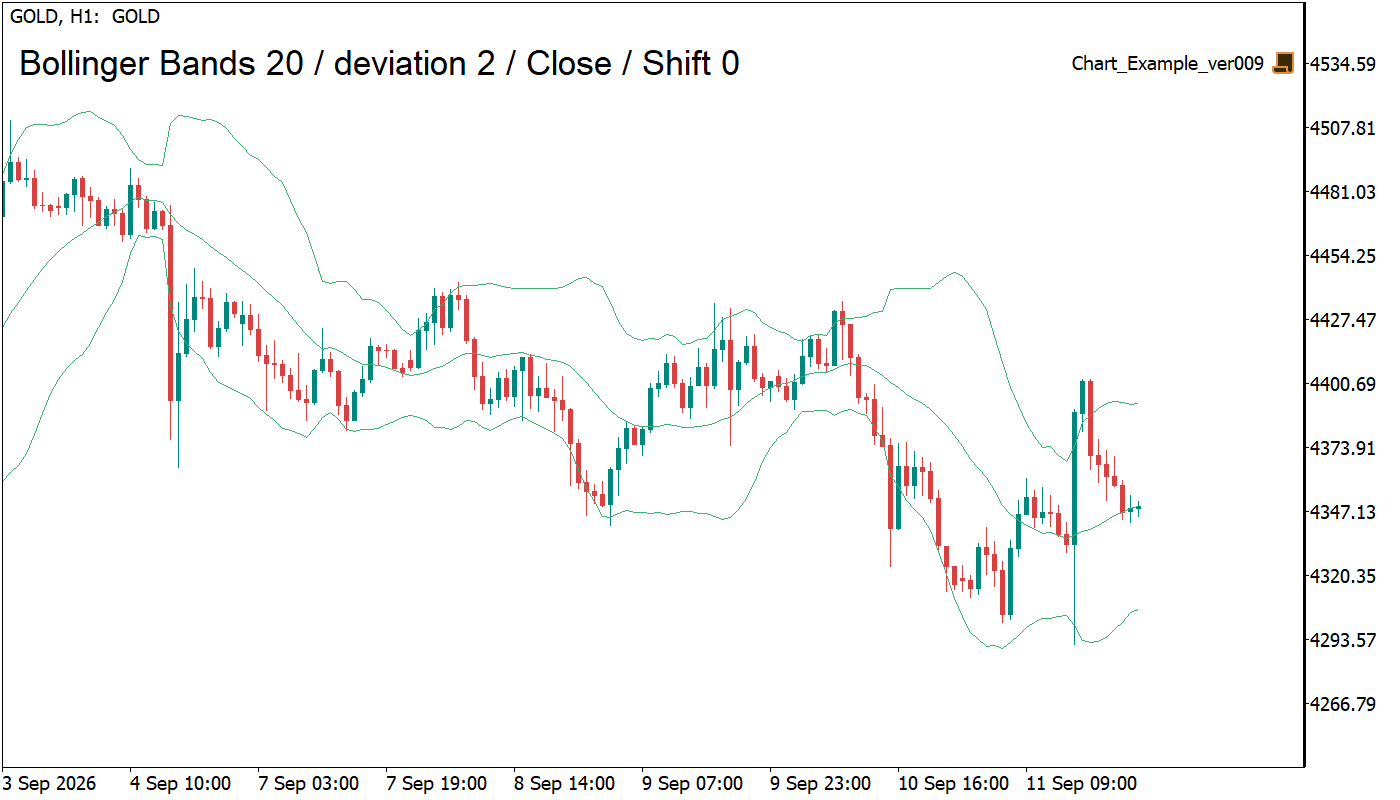This screenshot has width=1400, height=800.
Task: Click the '11 Sep 09:00' time label
Action: (1081, 783)
